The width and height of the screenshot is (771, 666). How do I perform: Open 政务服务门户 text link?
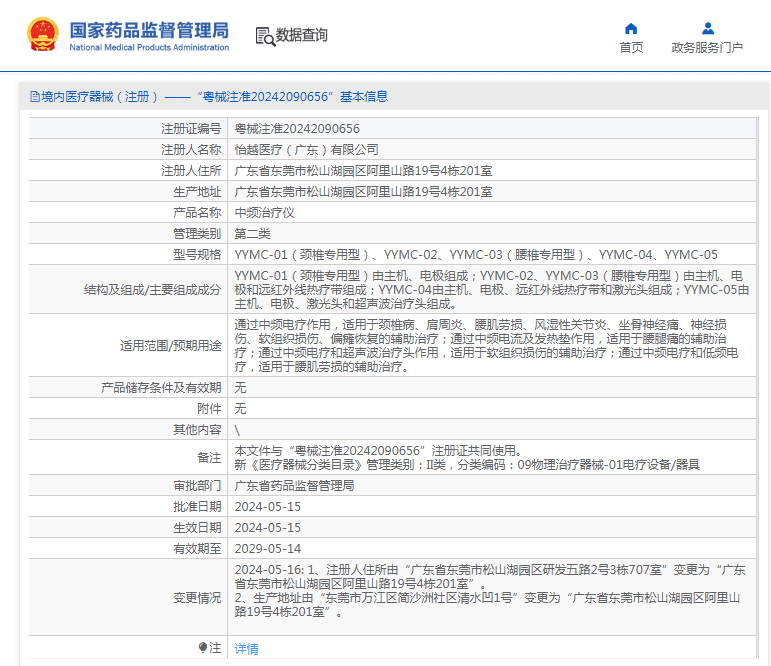[707, 48]
